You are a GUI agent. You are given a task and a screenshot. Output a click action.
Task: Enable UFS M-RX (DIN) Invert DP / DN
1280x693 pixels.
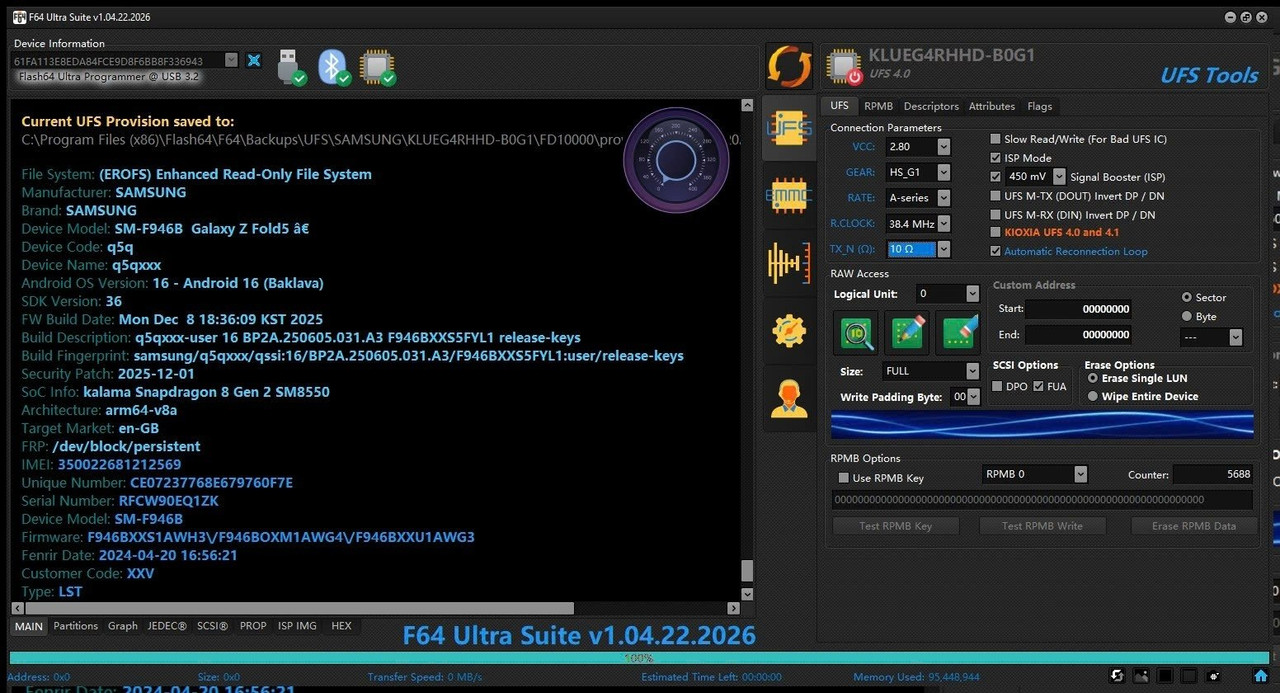(x=996, y=215)
